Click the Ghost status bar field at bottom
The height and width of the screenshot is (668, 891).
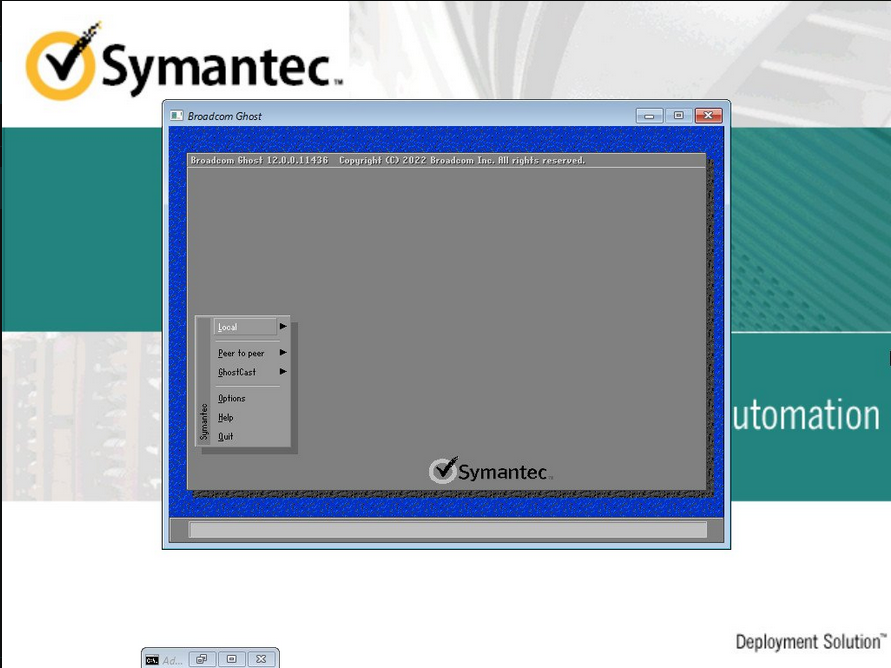pyautogui.click(x=448, y=530)
